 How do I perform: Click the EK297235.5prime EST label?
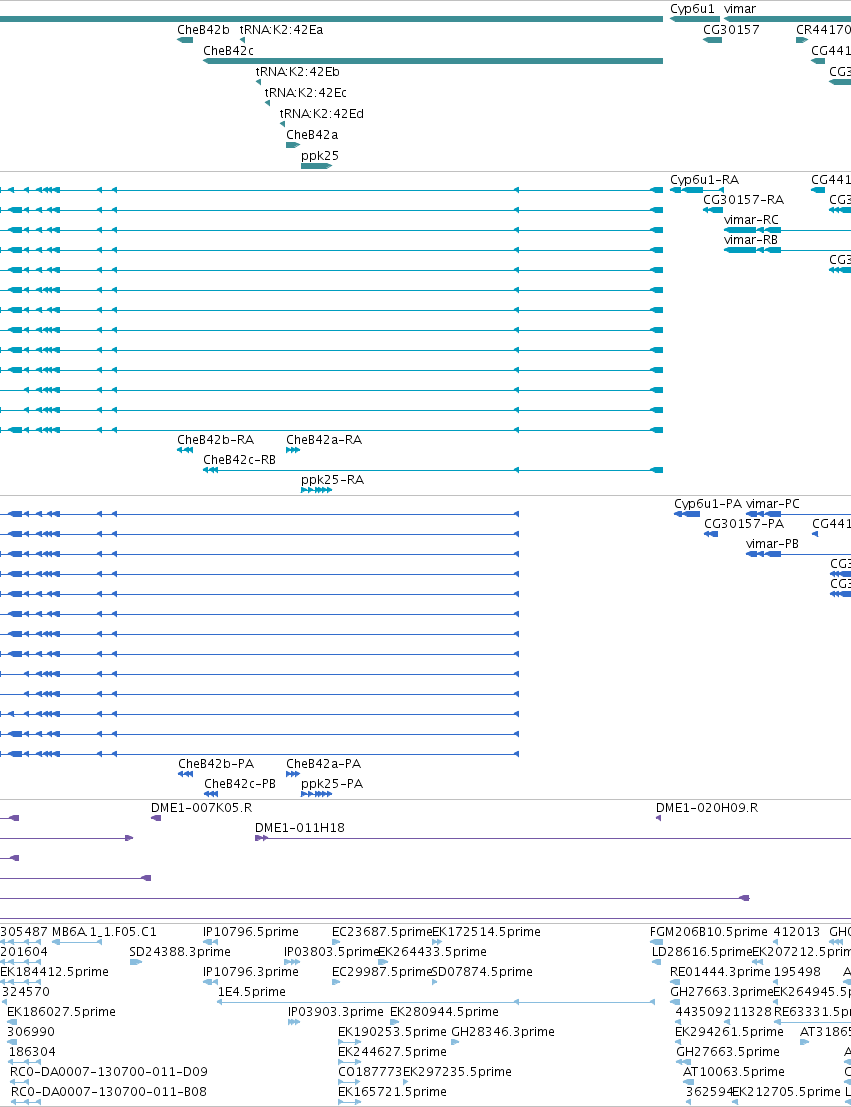pos(457,1072)
